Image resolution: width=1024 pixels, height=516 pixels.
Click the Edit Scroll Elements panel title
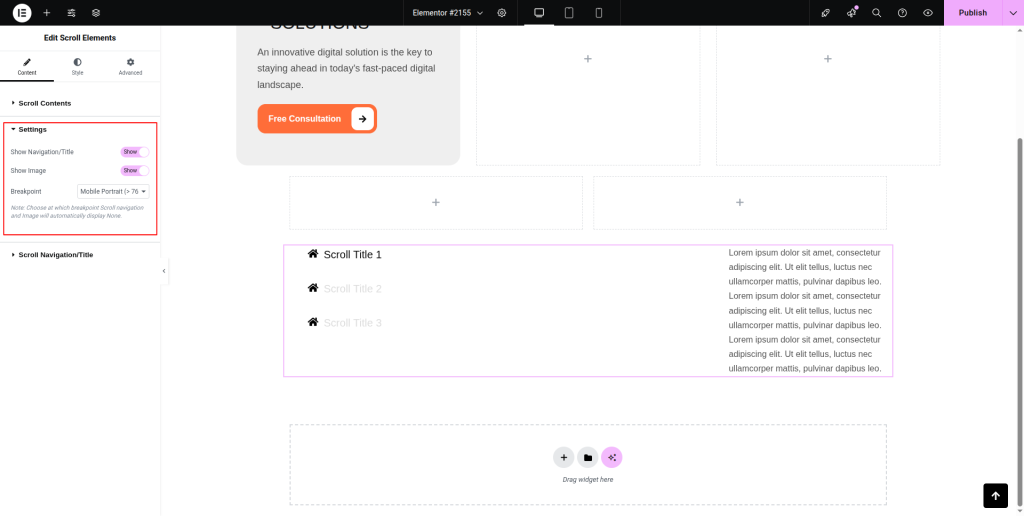[80, 38]
